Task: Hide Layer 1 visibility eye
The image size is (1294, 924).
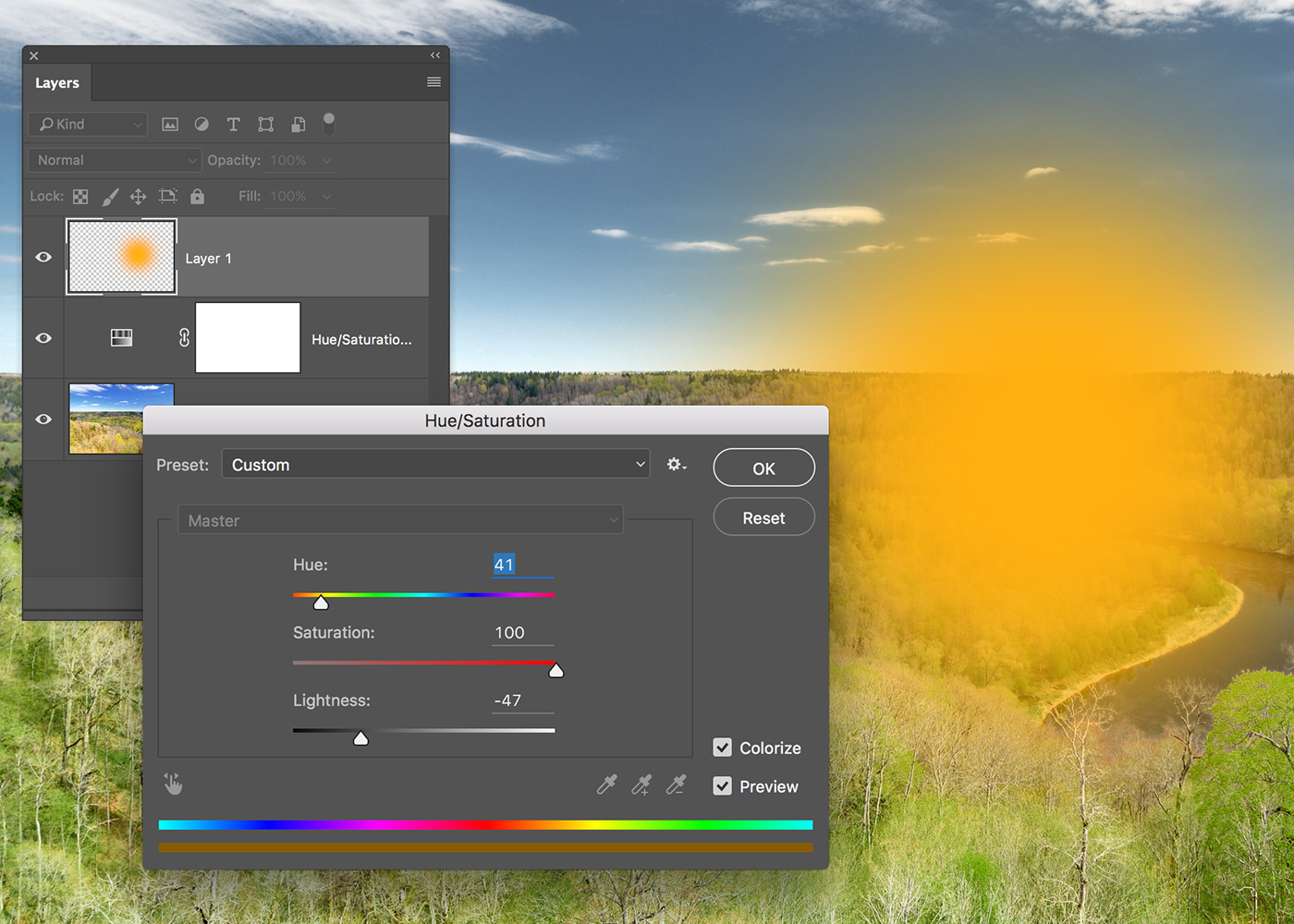Action: 43,257
